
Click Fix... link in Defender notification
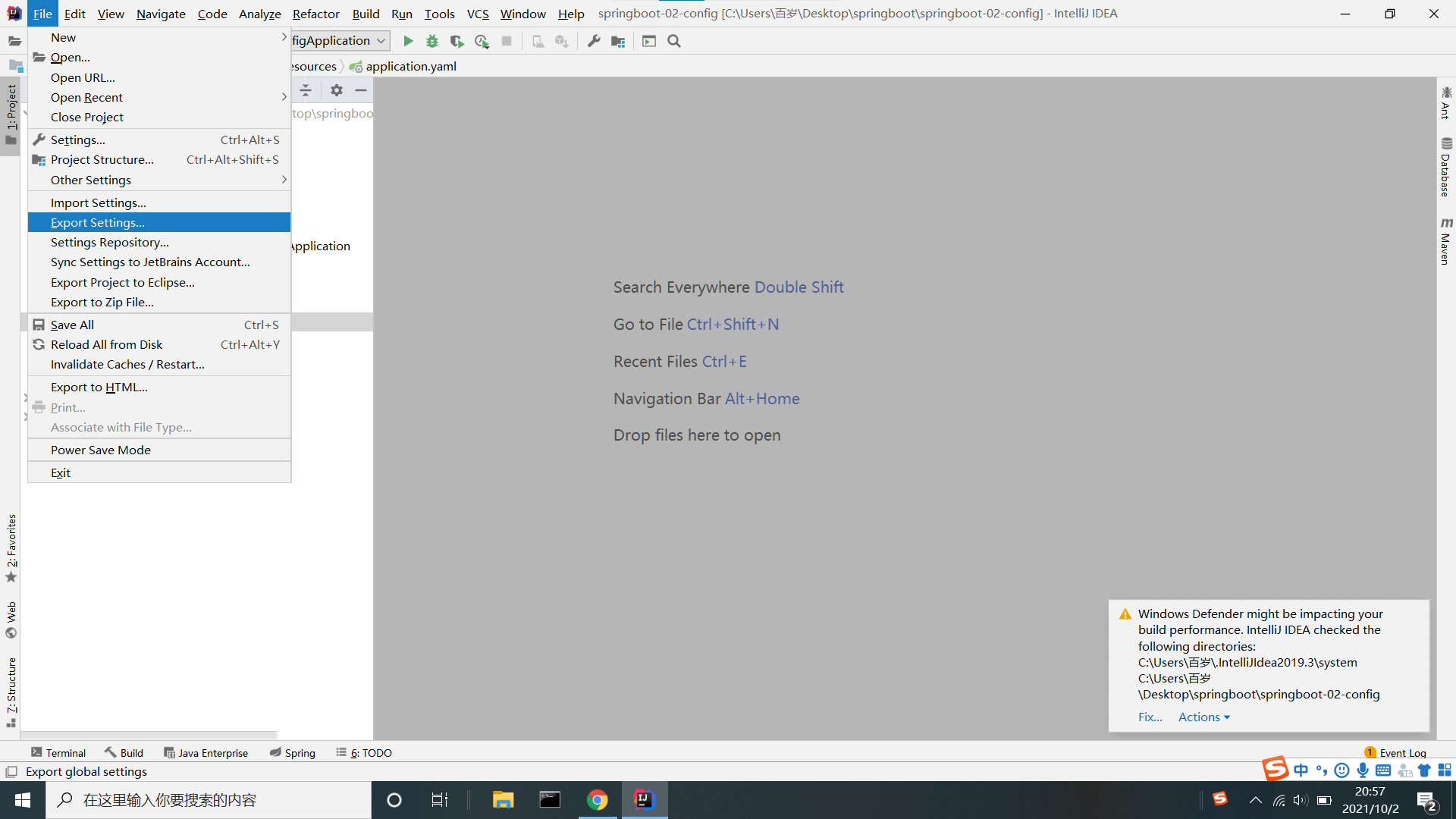tap(1150, 717)
